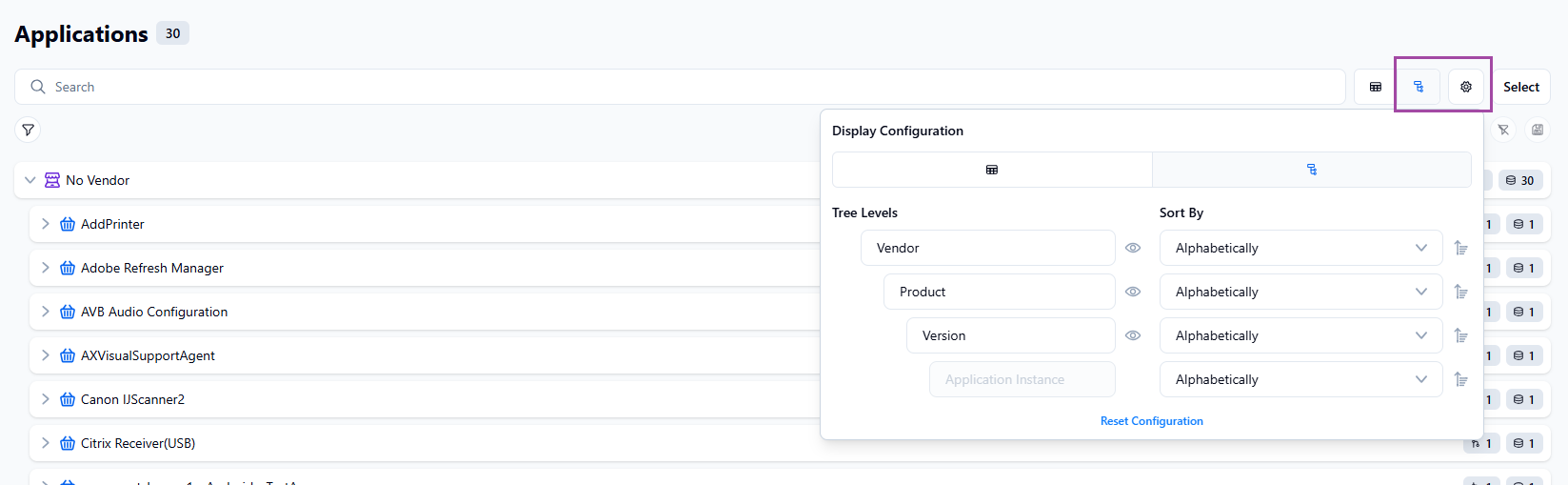
Task: Click the Version tree level box
Action: [1011, 335]
